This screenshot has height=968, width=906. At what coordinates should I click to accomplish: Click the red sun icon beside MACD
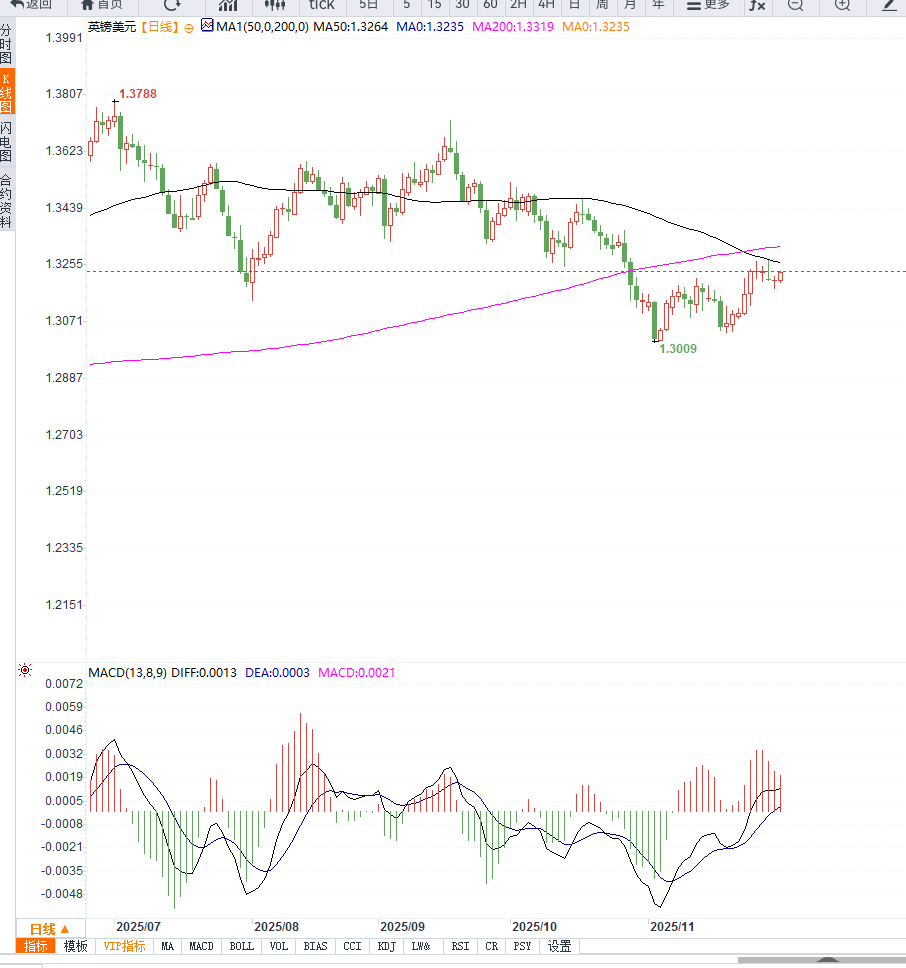(x=25, y=670)
